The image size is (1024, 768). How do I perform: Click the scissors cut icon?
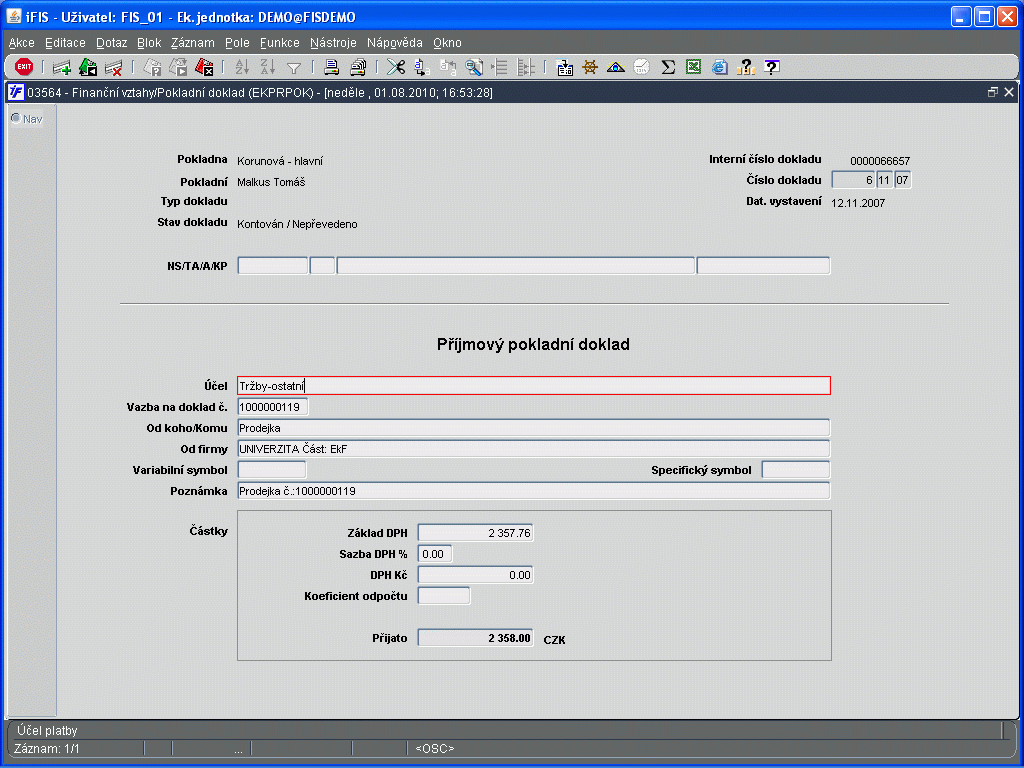click(x=396, y=67)
